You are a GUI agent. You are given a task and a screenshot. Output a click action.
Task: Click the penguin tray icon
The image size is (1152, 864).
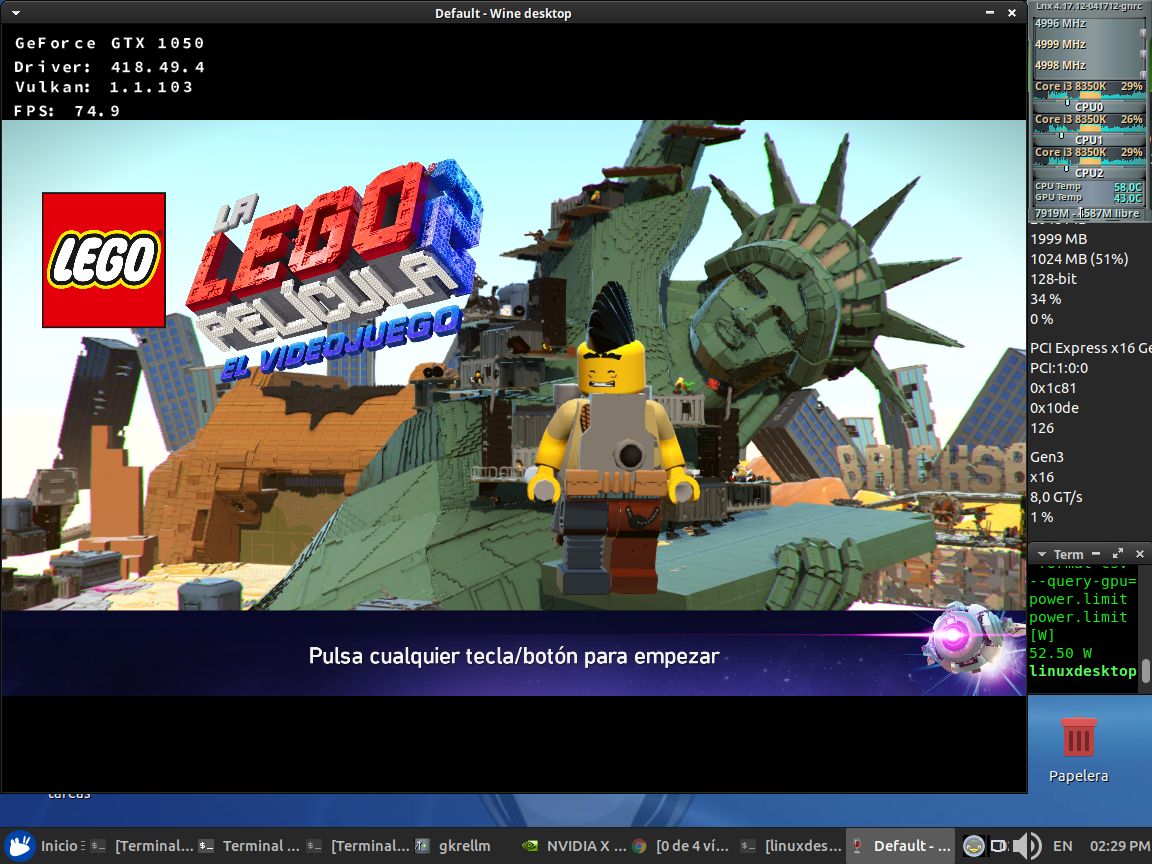click(x=973, y=846)
